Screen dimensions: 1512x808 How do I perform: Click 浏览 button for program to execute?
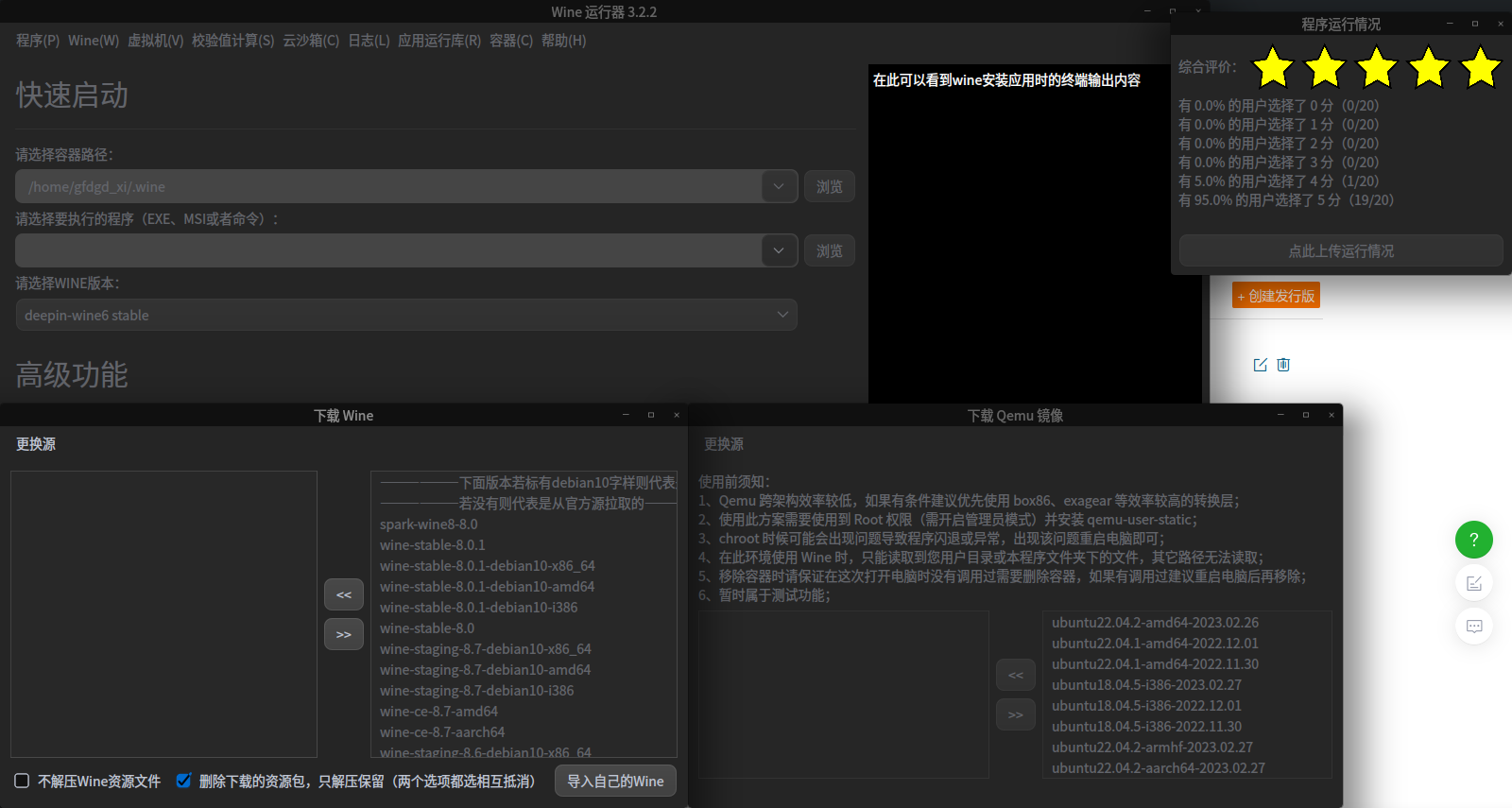pos(830,250)
